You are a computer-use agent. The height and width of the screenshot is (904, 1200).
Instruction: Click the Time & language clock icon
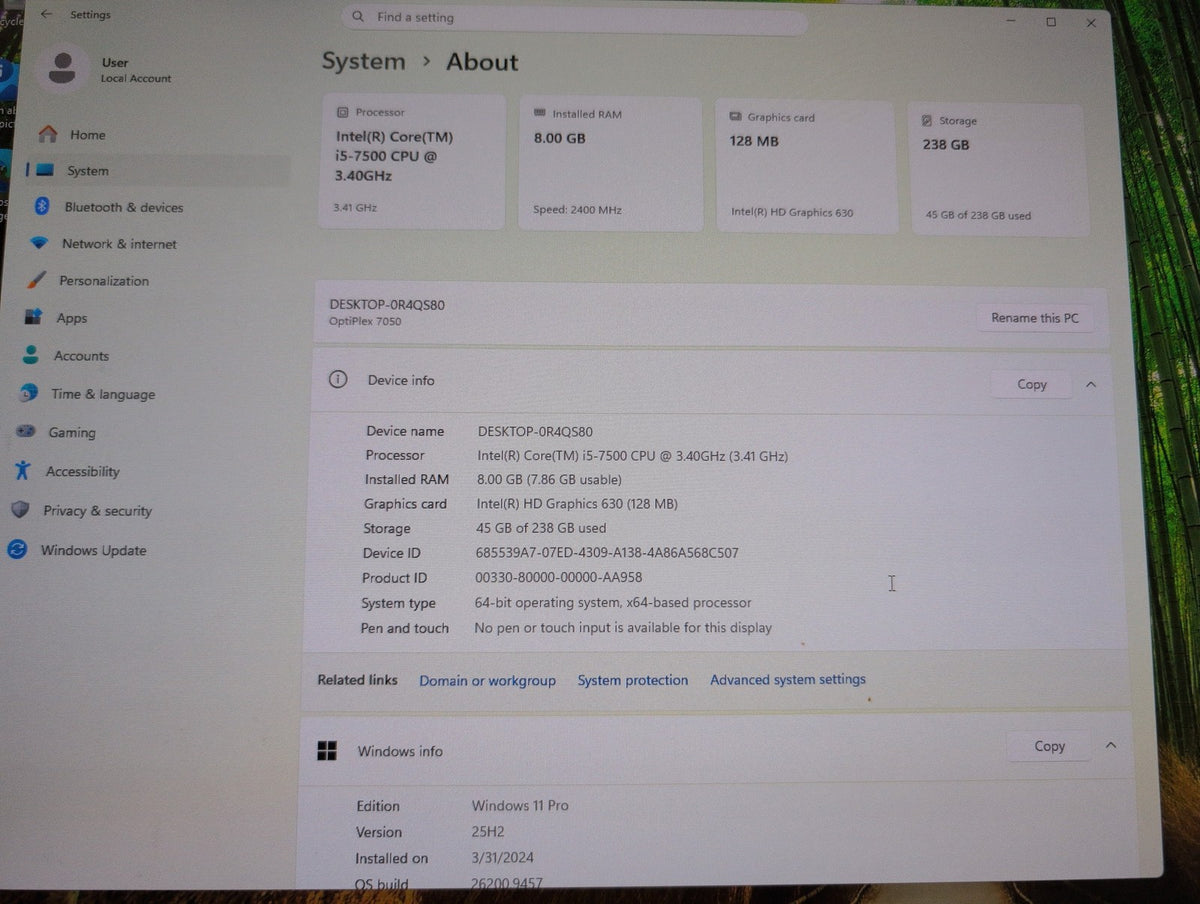pos(29,393)
